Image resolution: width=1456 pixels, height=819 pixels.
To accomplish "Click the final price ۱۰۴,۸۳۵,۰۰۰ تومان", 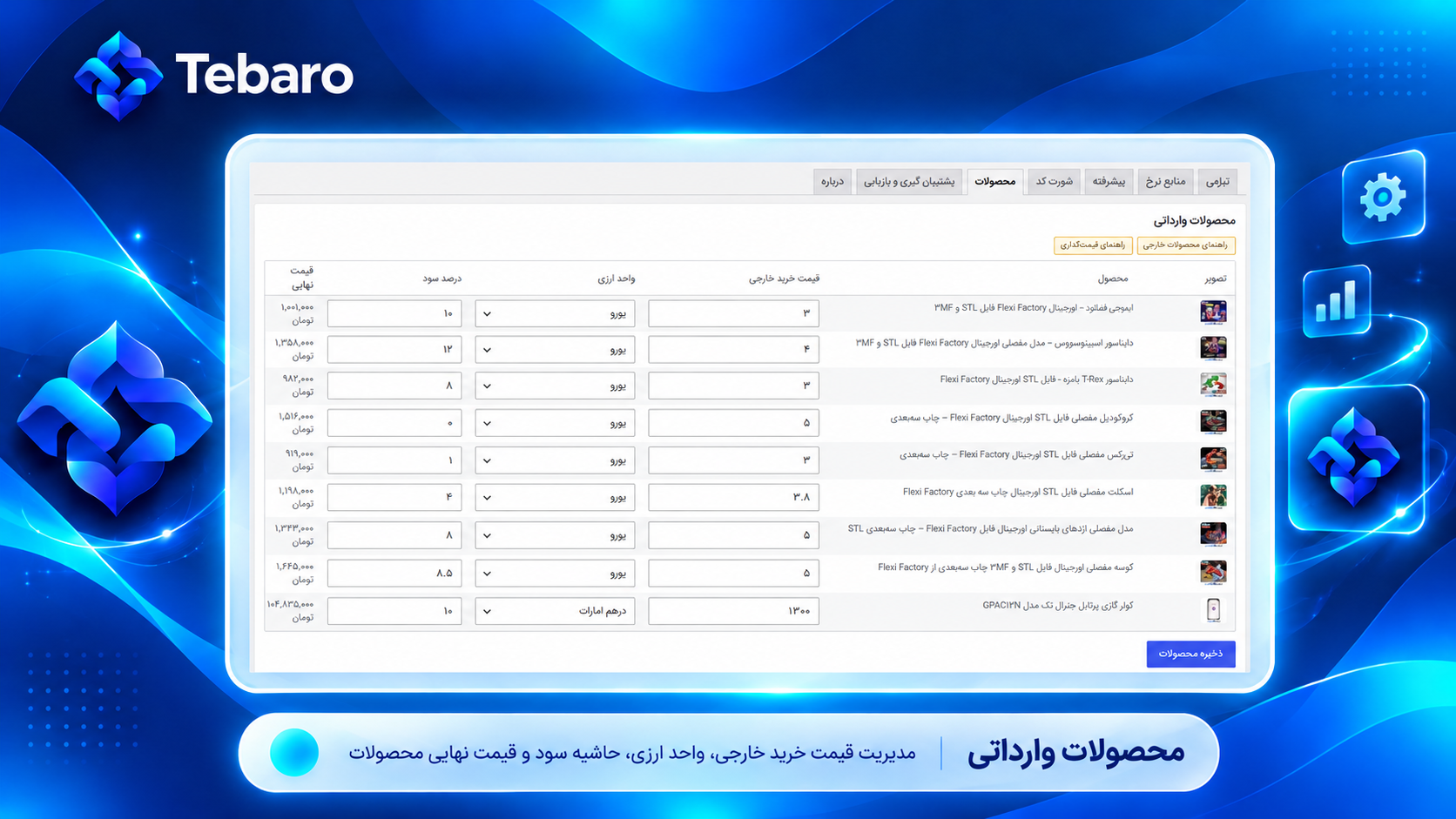I will [291, 611].
